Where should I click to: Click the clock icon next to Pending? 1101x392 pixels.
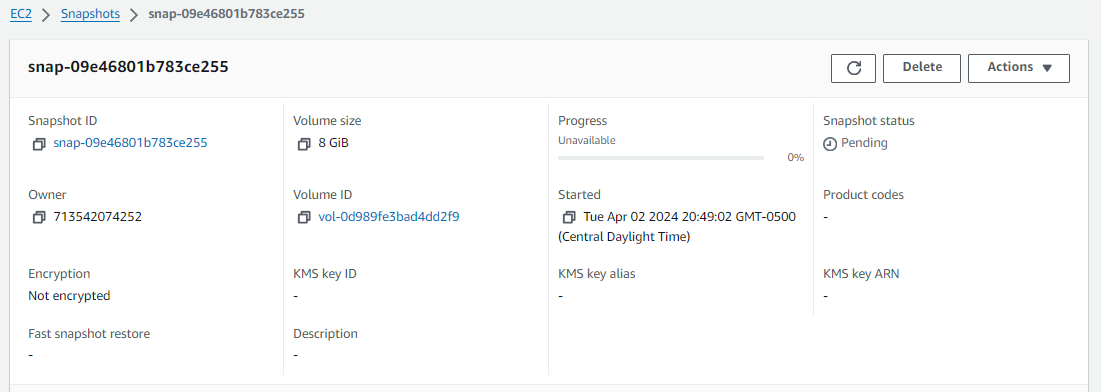(830, 143)
